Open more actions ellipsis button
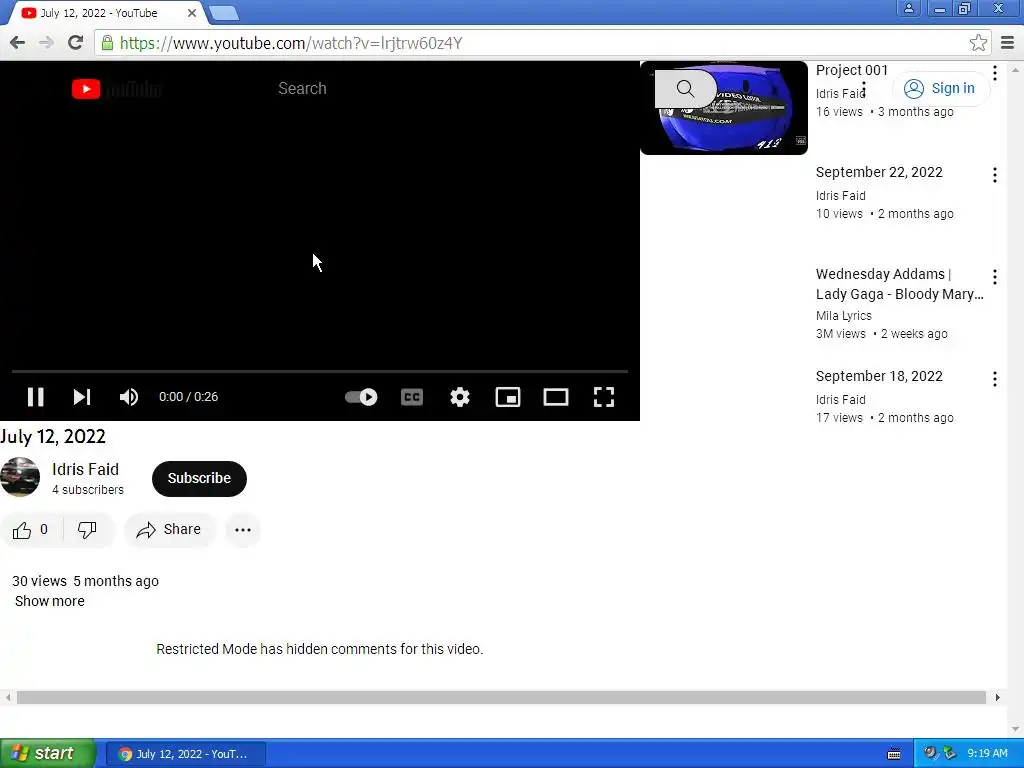 [x=243, y=530]
